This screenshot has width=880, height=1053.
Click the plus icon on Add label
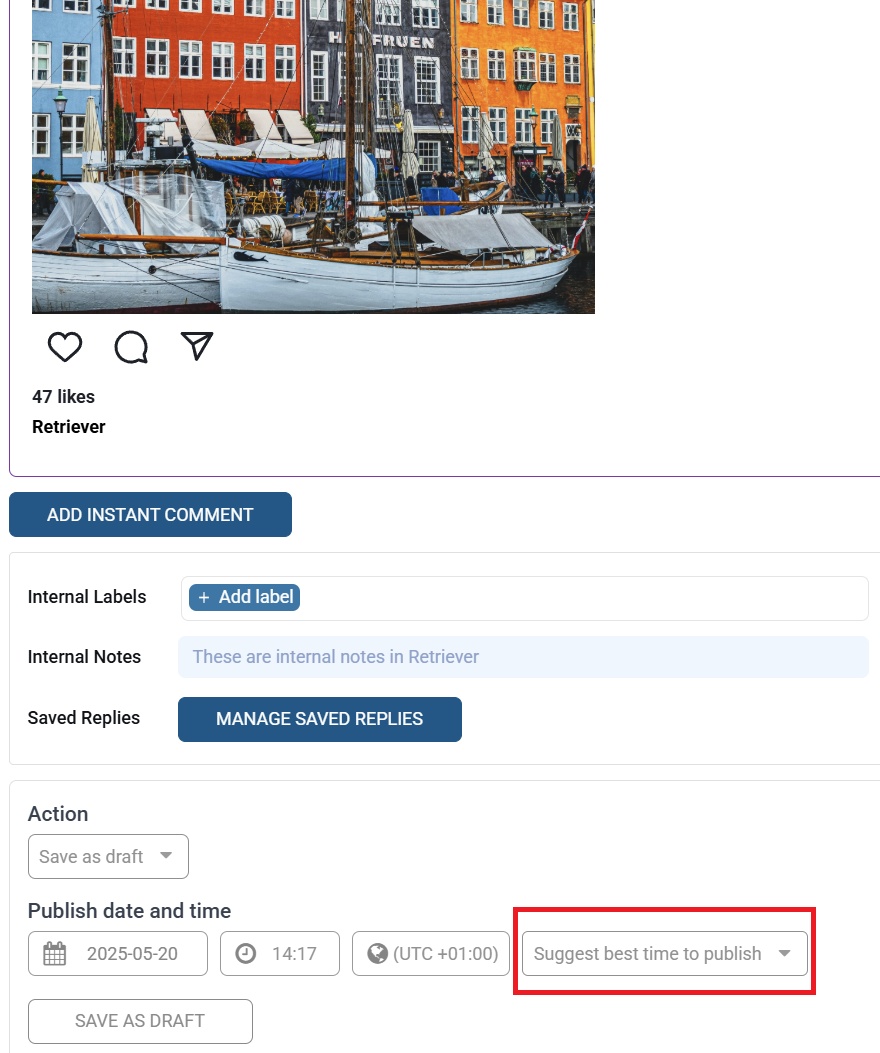tap(204, 597)
